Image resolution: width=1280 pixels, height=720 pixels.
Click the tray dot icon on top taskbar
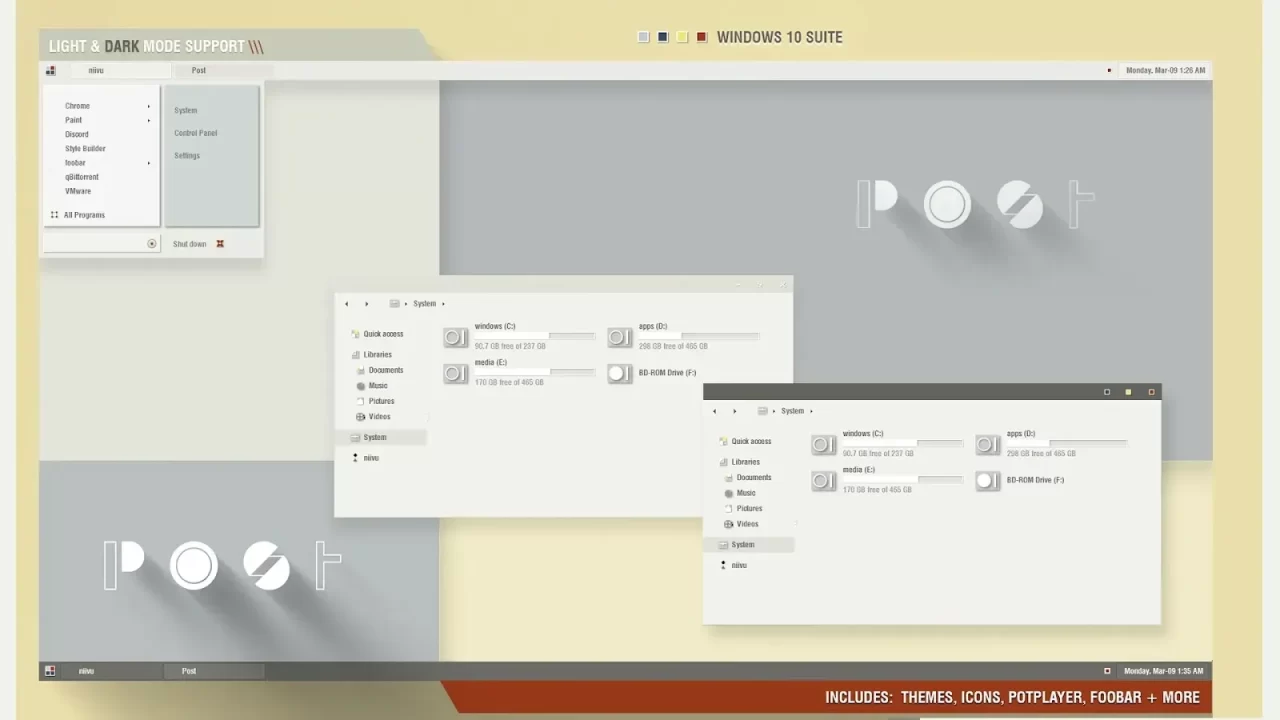point(1109,71)
